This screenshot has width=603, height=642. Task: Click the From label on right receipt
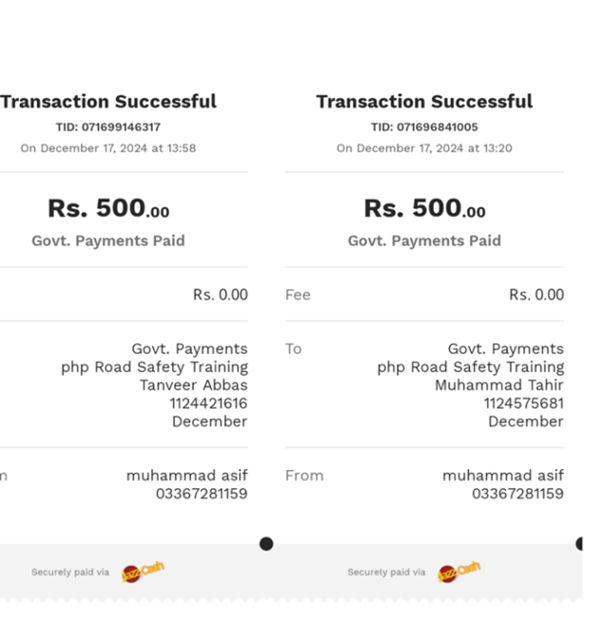click(304, 476)
